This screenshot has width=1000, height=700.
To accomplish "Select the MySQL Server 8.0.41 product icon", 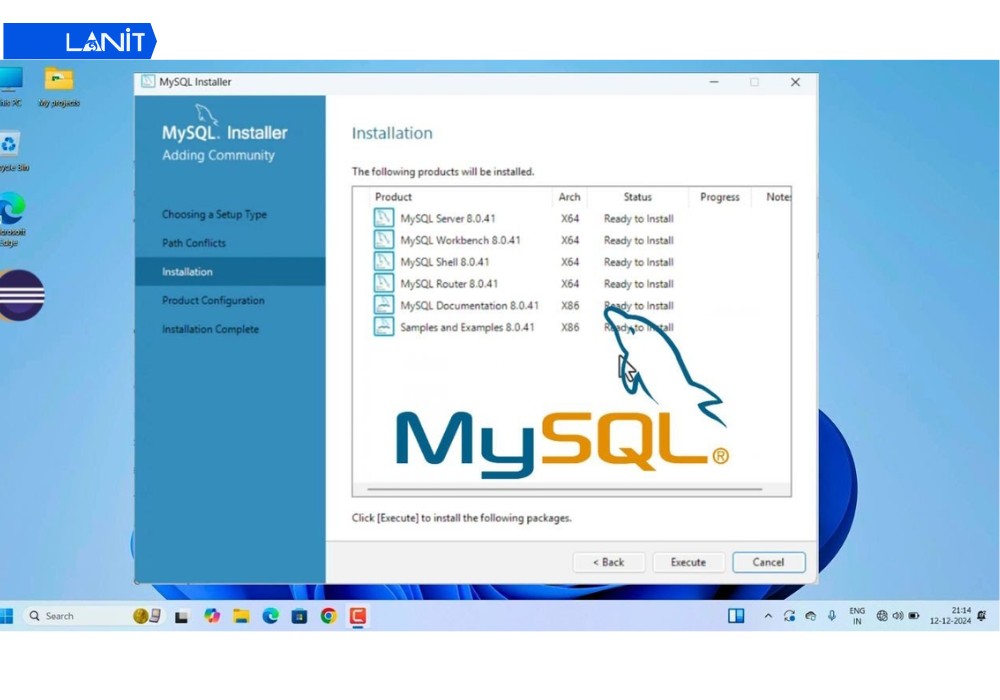I will 383,218.
